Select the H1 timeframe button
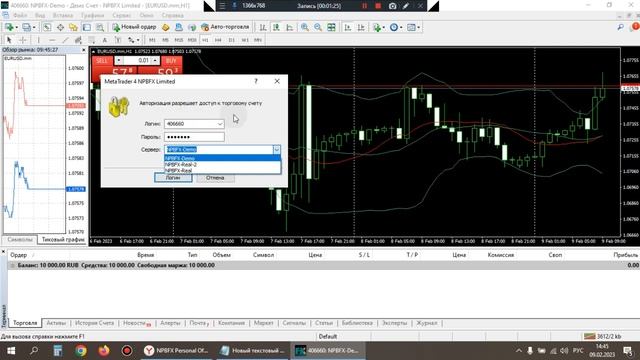The image size is (640, 360). [x=205, y=40]
